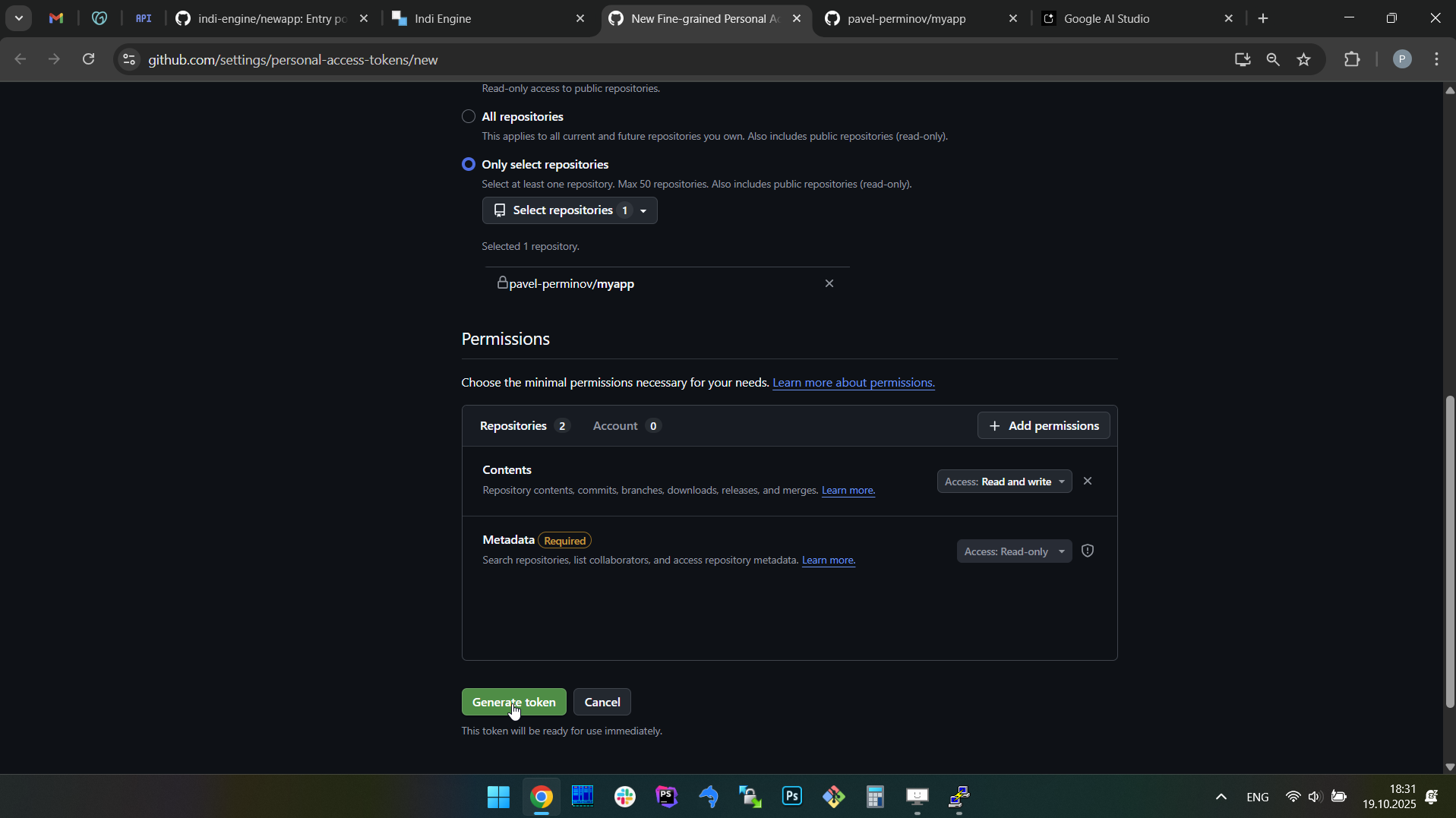Viewport: 1456px width, 818px height.
Task: Remove the Contents permission
Action: click(1088, 482)
